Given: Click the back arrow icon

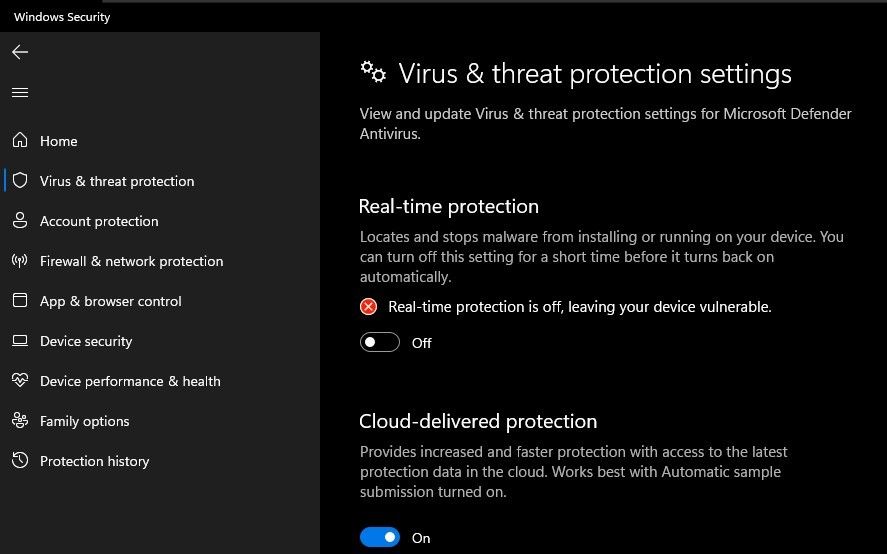Looking at the screenshot, I should pos(20,52).
